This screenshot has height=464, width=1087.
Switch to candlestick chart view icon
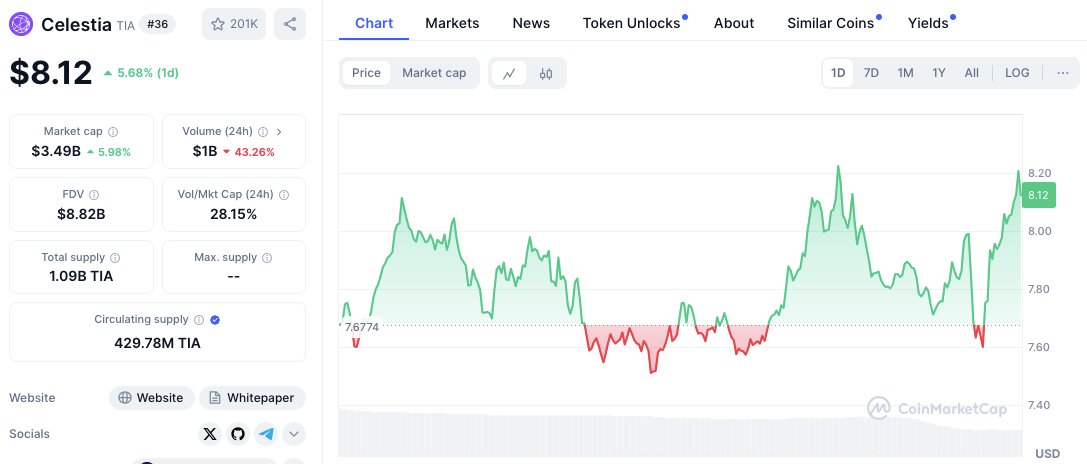(546, 73)
